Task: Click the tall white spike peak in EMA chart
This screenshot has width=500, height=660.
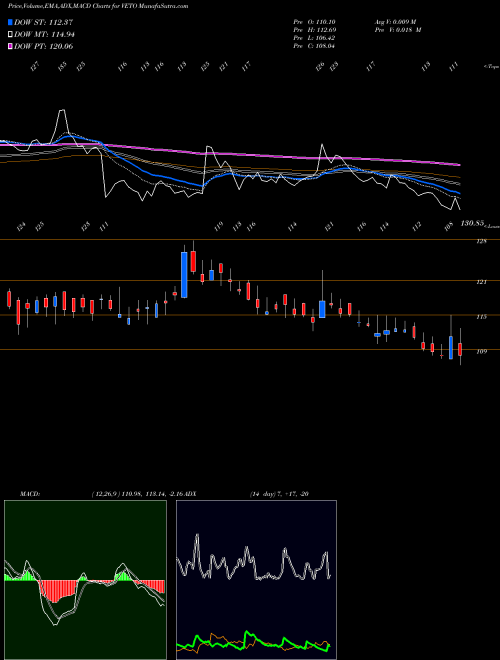Action: [62, 111]
